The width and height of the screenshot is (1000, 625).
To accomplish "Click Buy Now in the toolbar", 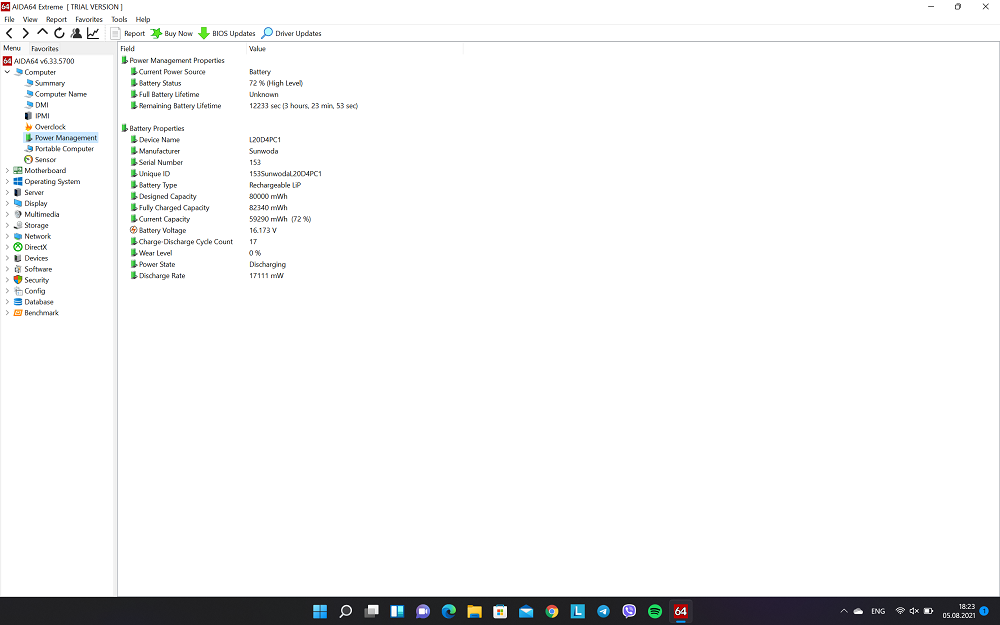I will (x=172, y=33).
